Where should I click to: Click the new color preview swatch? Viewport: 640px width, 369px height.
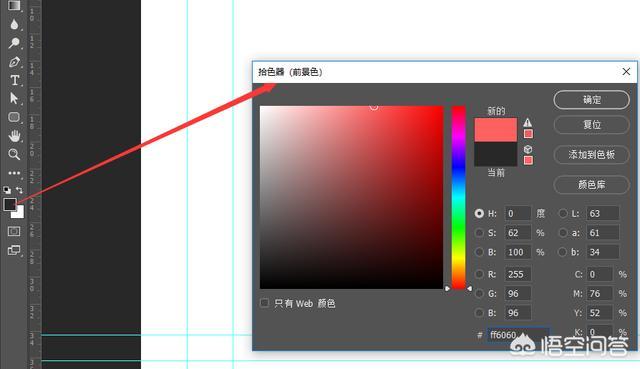click(x=496, y=130)
